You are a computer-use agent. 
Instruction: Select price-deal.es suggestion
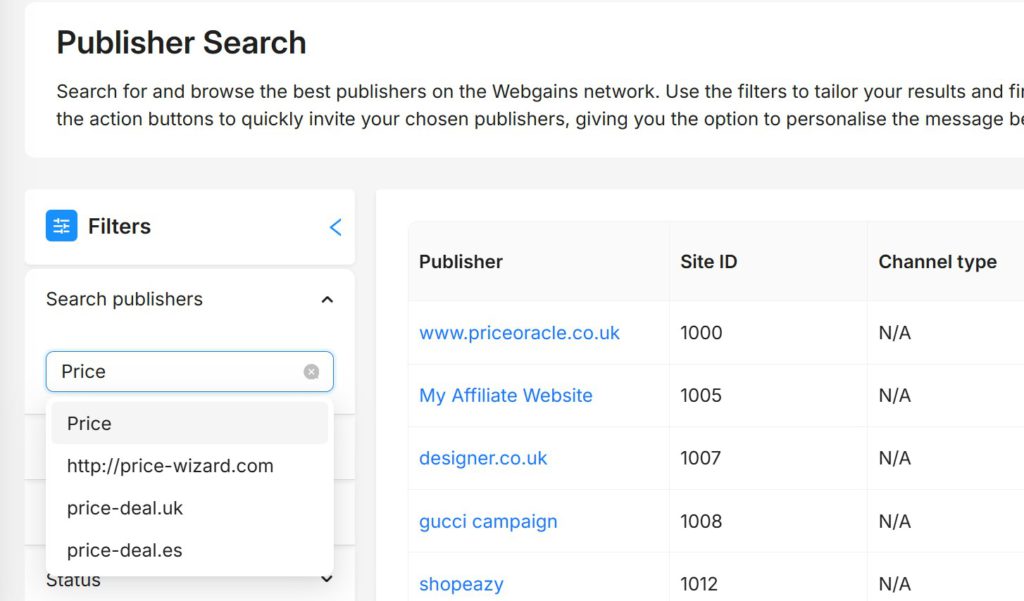(189, 550)
